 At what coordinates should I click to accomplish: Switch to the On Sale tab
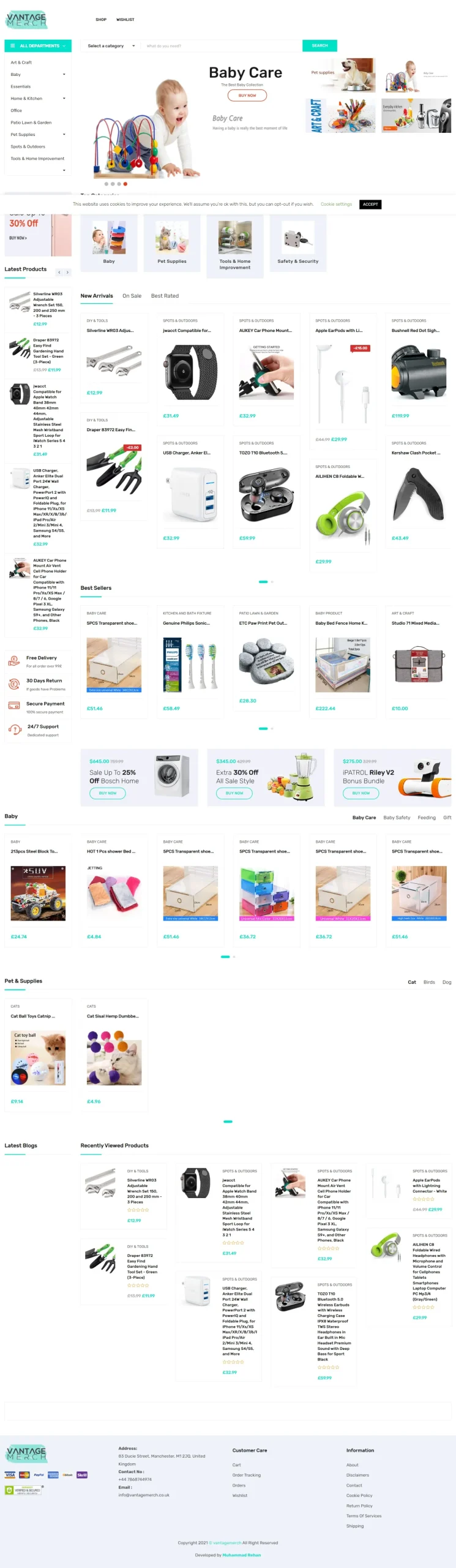[x=132, y=296]
